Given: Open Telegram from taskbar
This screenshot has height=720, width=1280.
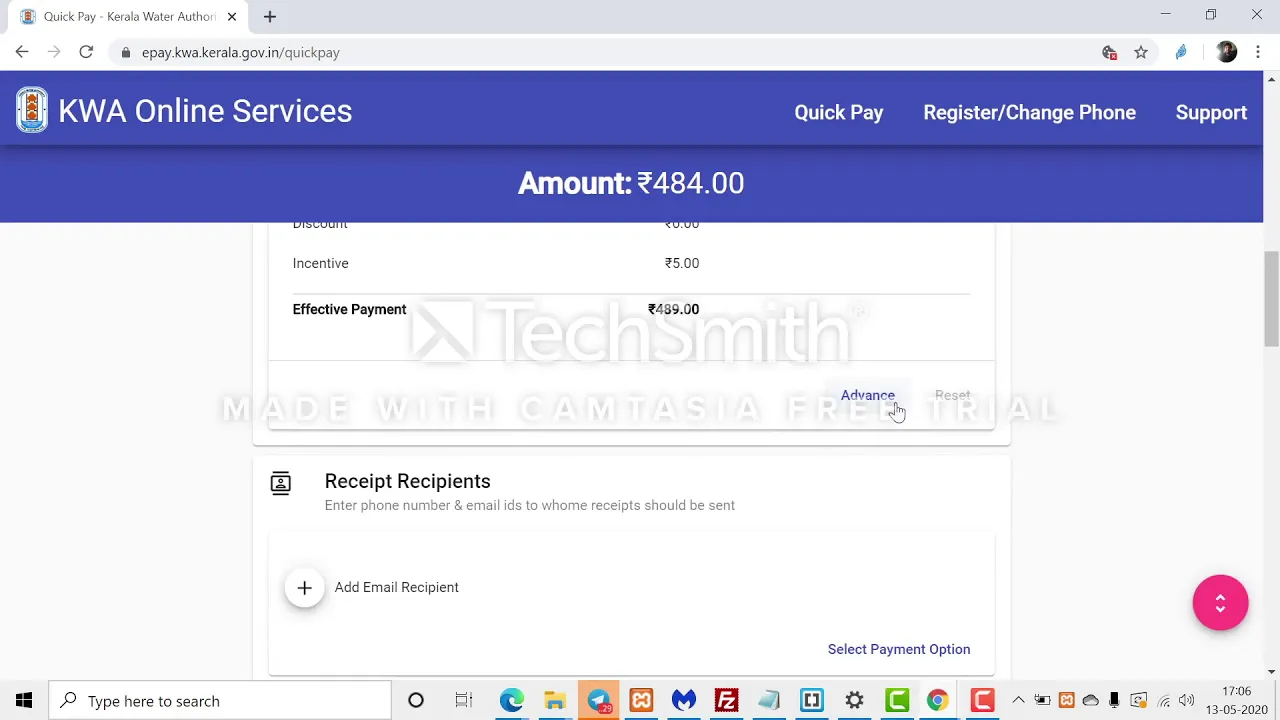Looking at the screenshot, I should coord(598,701).
